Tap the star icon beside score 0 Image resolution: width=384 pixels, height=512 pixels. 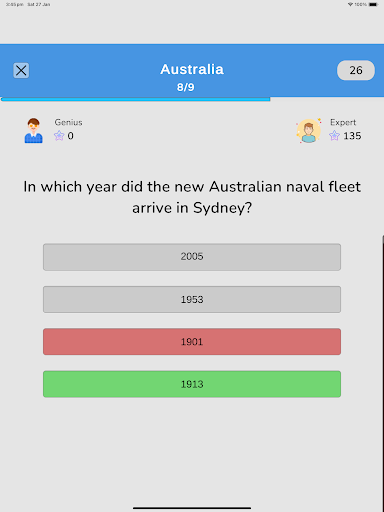59,136
